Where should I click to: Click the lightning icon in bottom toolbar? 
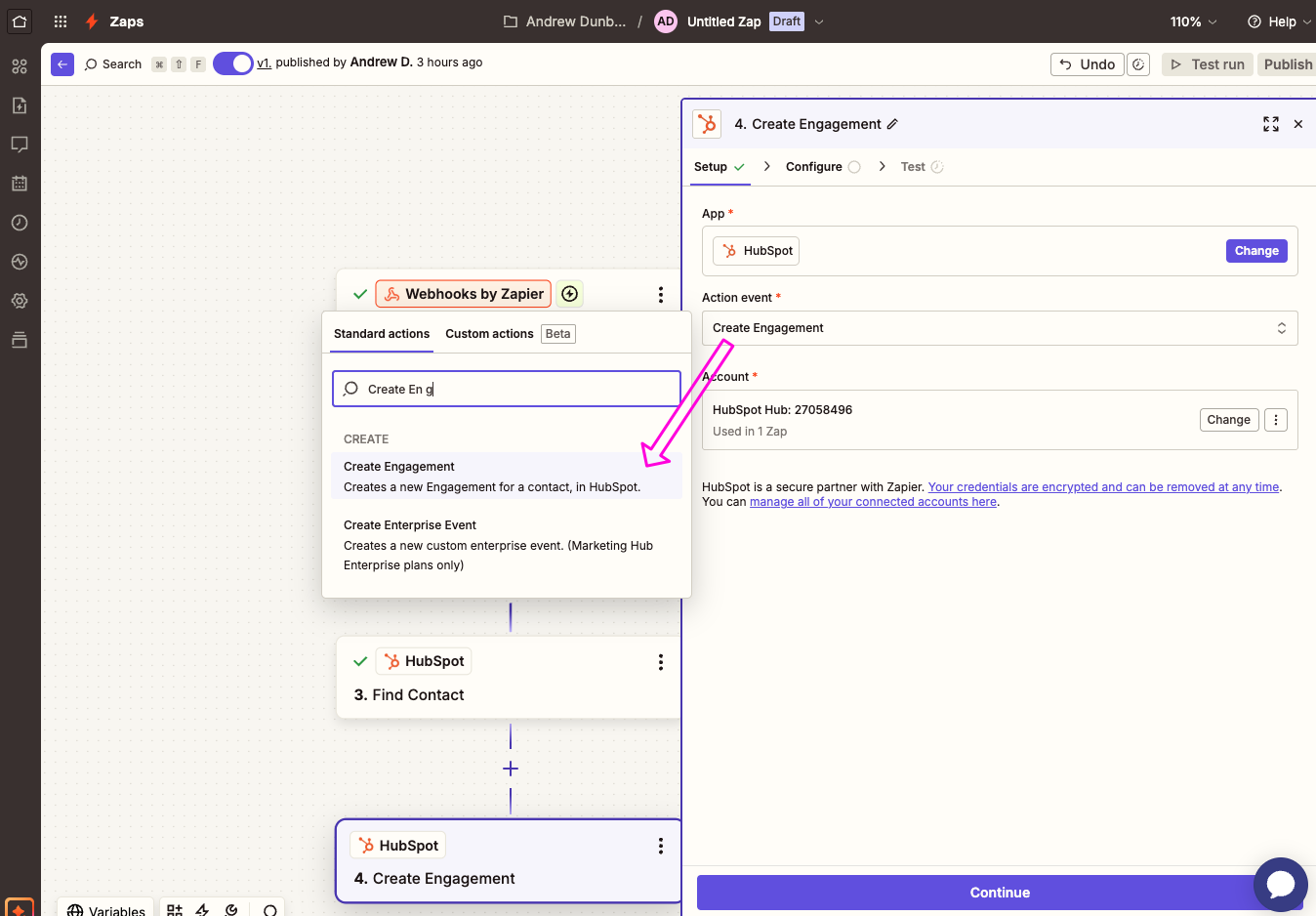tap(202, 910)
